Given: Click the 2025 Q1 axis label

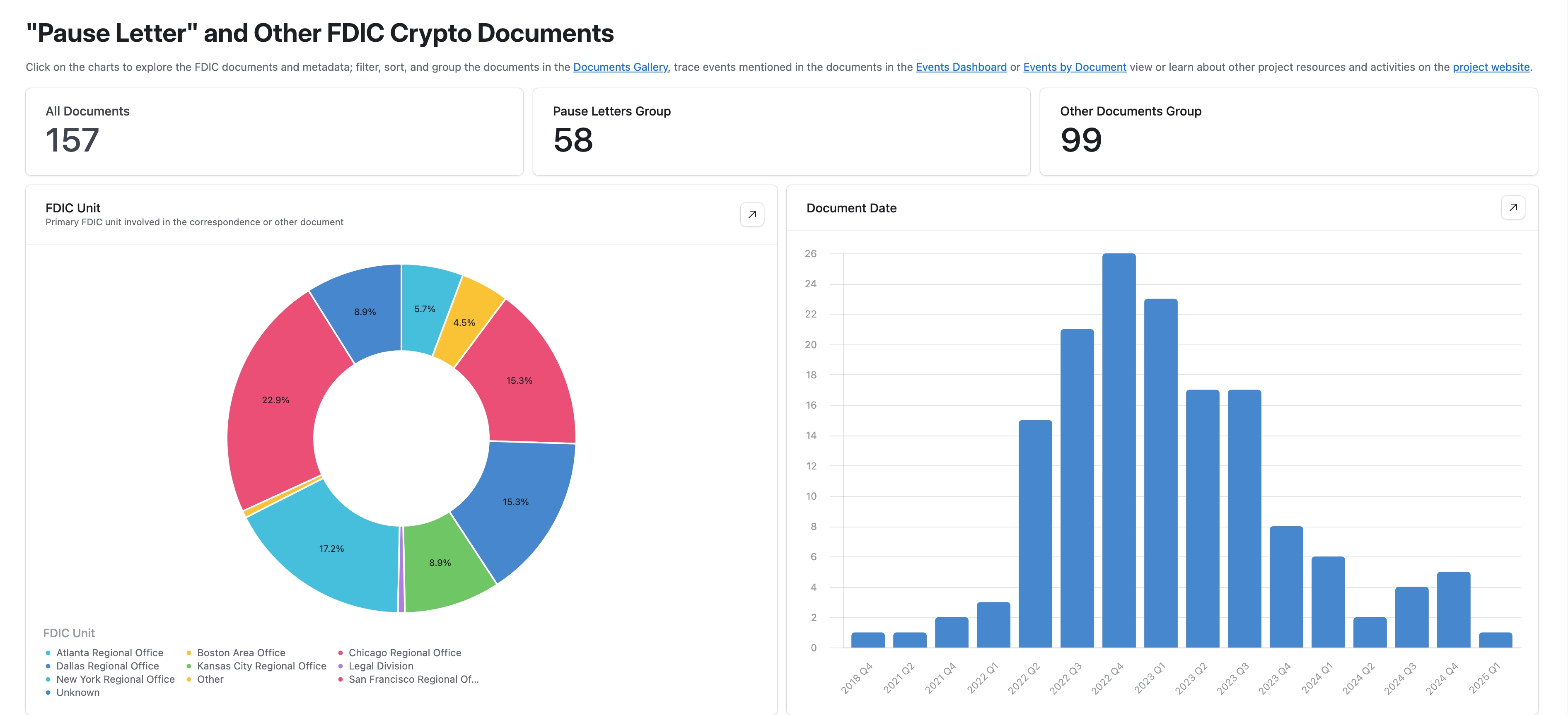Looking at the screenshot, I should point(1485,678).
